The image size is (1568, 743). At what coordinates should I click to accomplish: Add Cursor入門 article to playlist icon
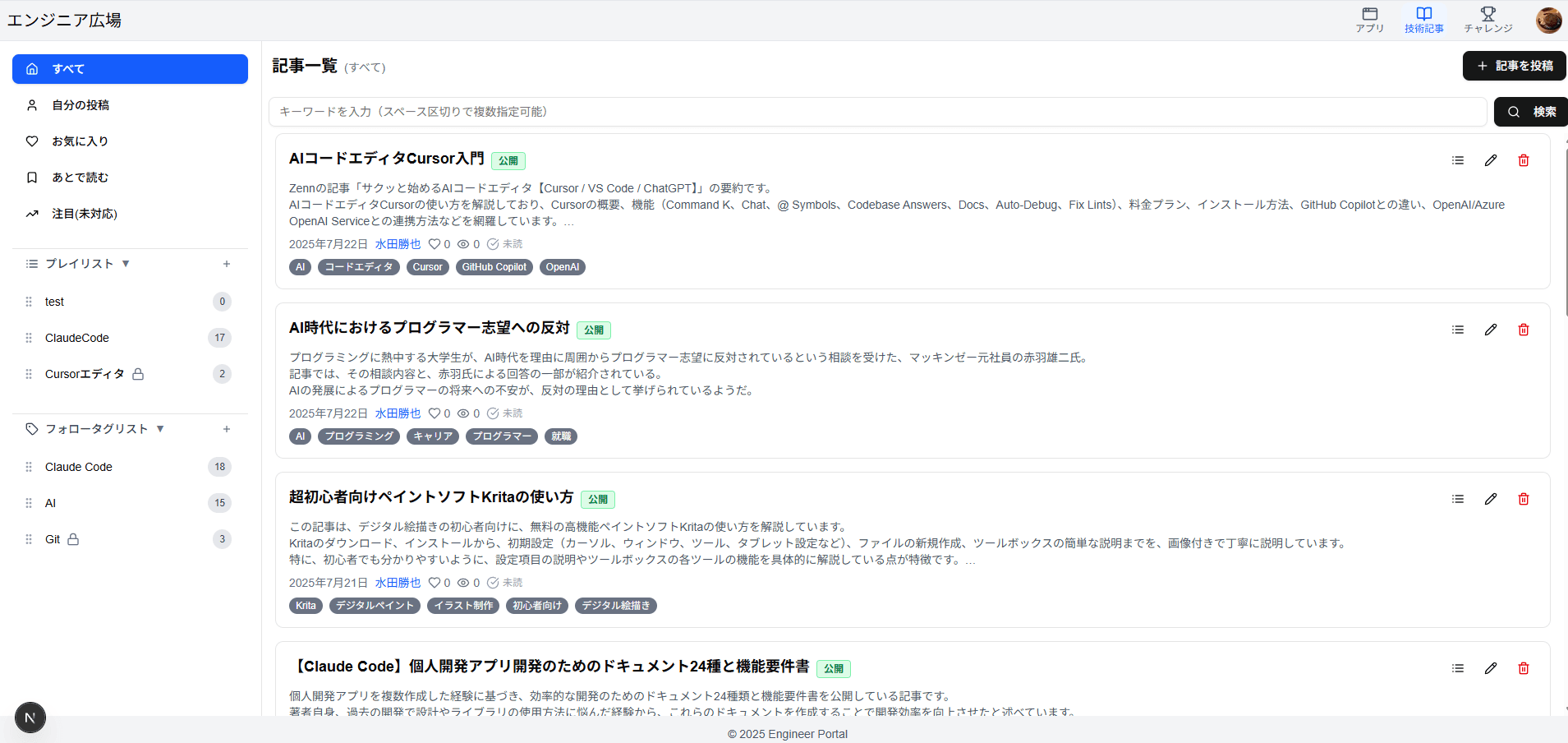pyautogui.click(x=1458, y=160)
